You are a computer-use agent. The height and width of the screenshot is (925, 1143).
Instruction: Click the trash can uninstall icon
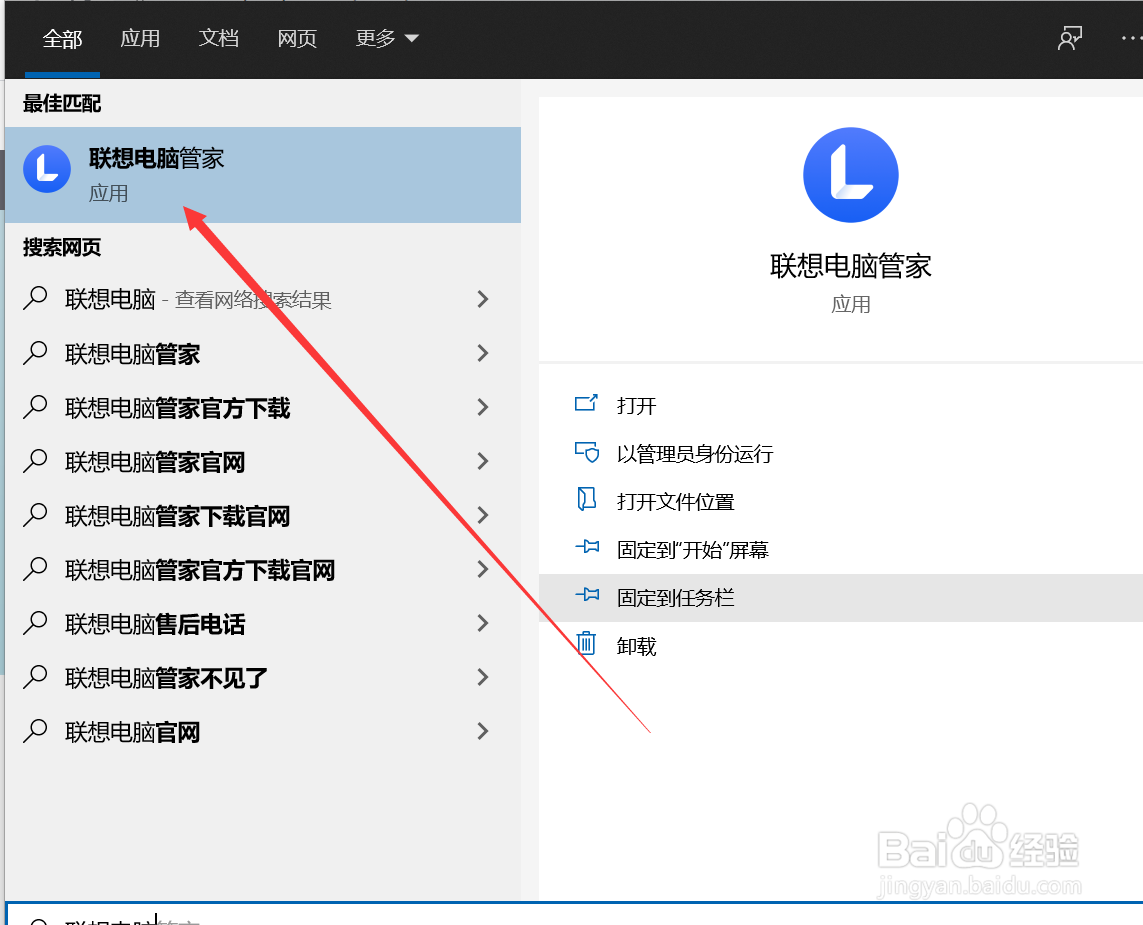tap(586, 643)
